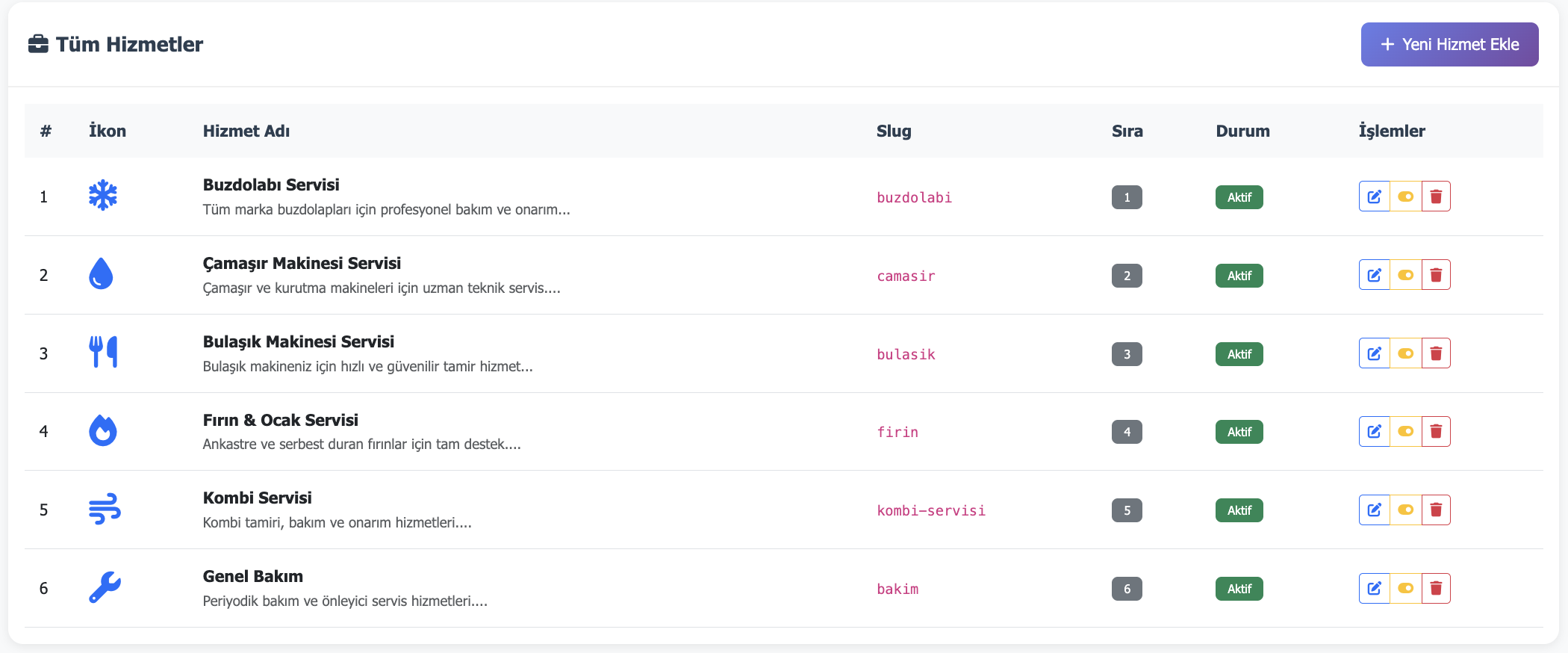Viewport: 1568px width, 653px height.
Task: Select the Hizmet Adı column header
Action: 246,131
